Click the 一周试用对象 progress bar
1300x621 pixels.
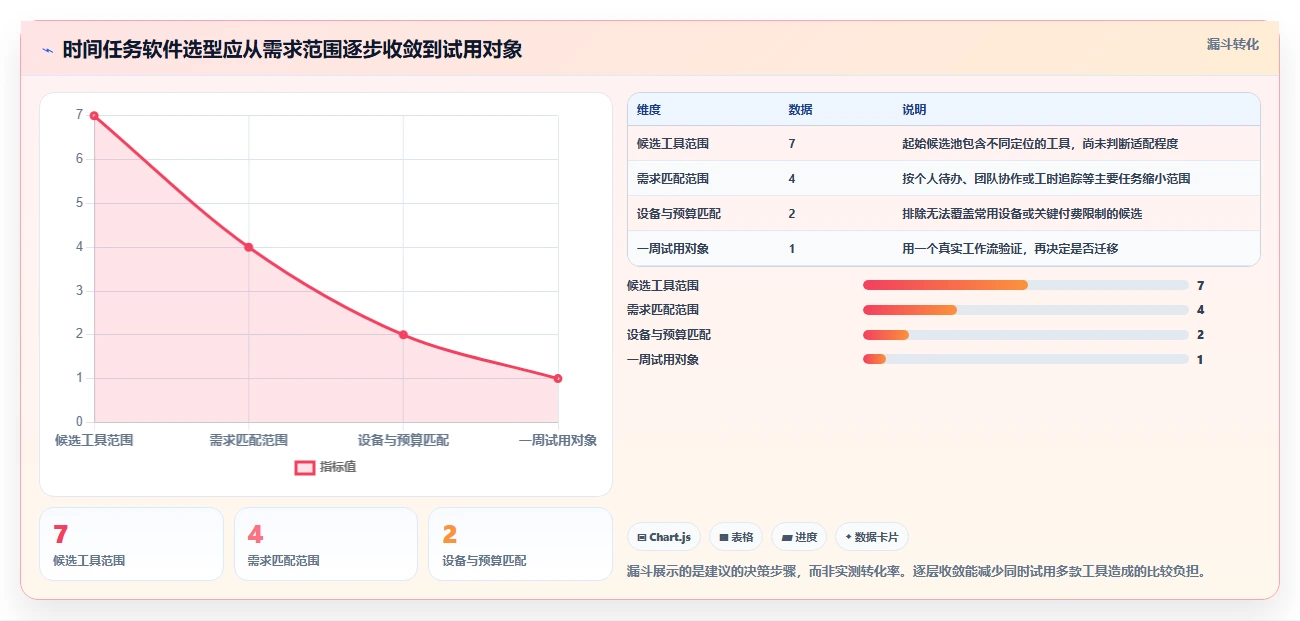(1026, 360)
